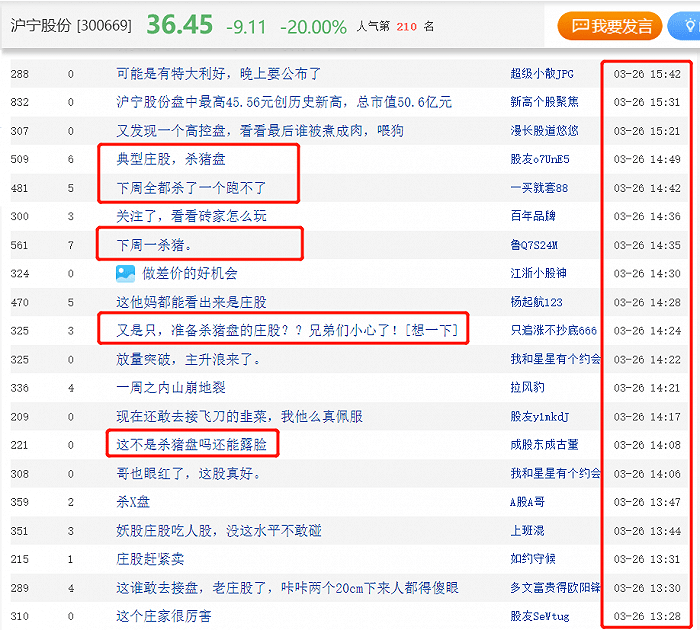View profile of author 超级小散JPG
Viewport: 700px width, 630px height.
pos(542,73)
